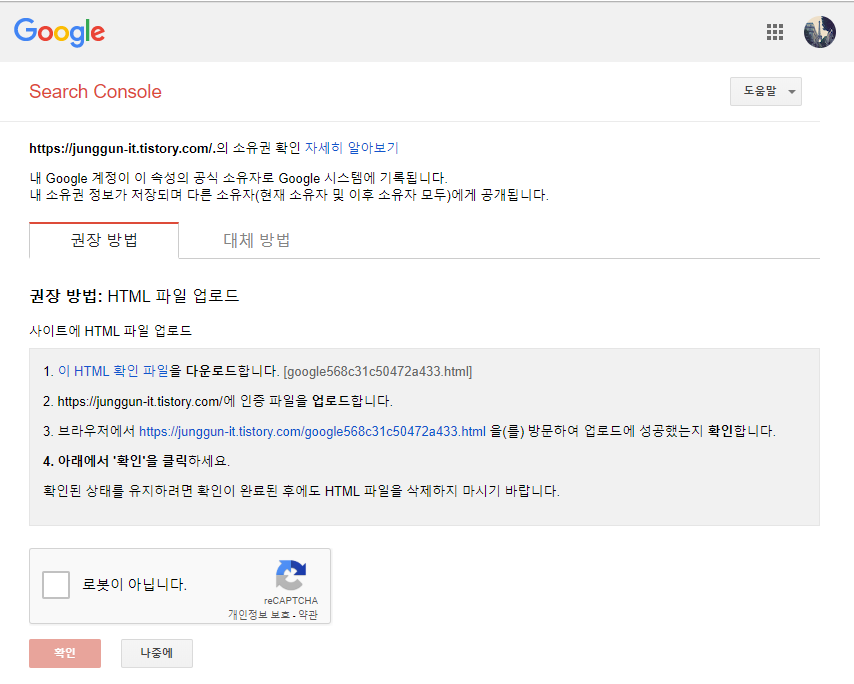Download via '이 HTML 확인 파일' link
The height and width of the screenshot is (684, 854).
(x=113, y=371)
